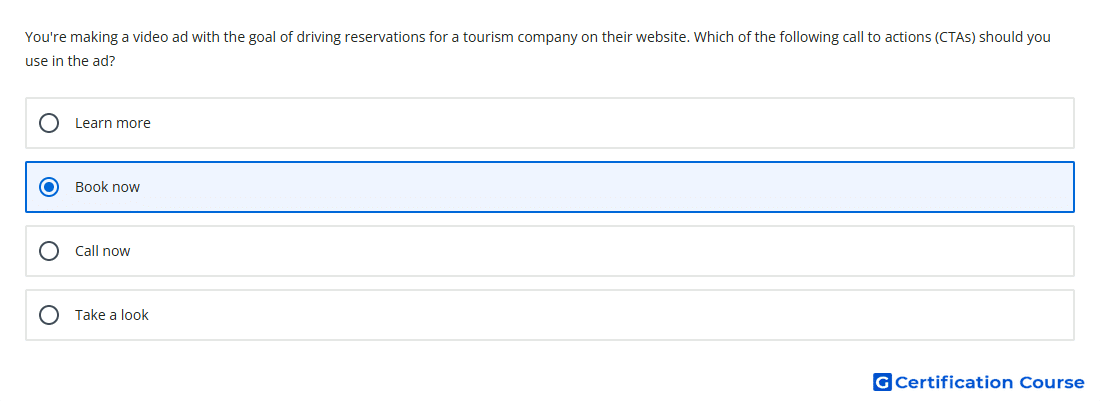Click the "(CTAs)" text in the question
The image size is (1100, 401).
[955, 37]
